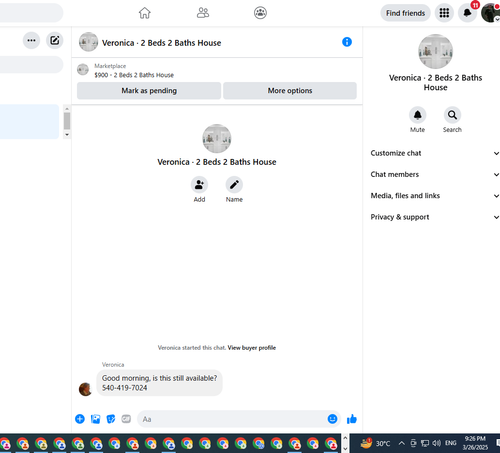
Task: Click the center listing photo above chat name
Action: click(x=217, y=139)
